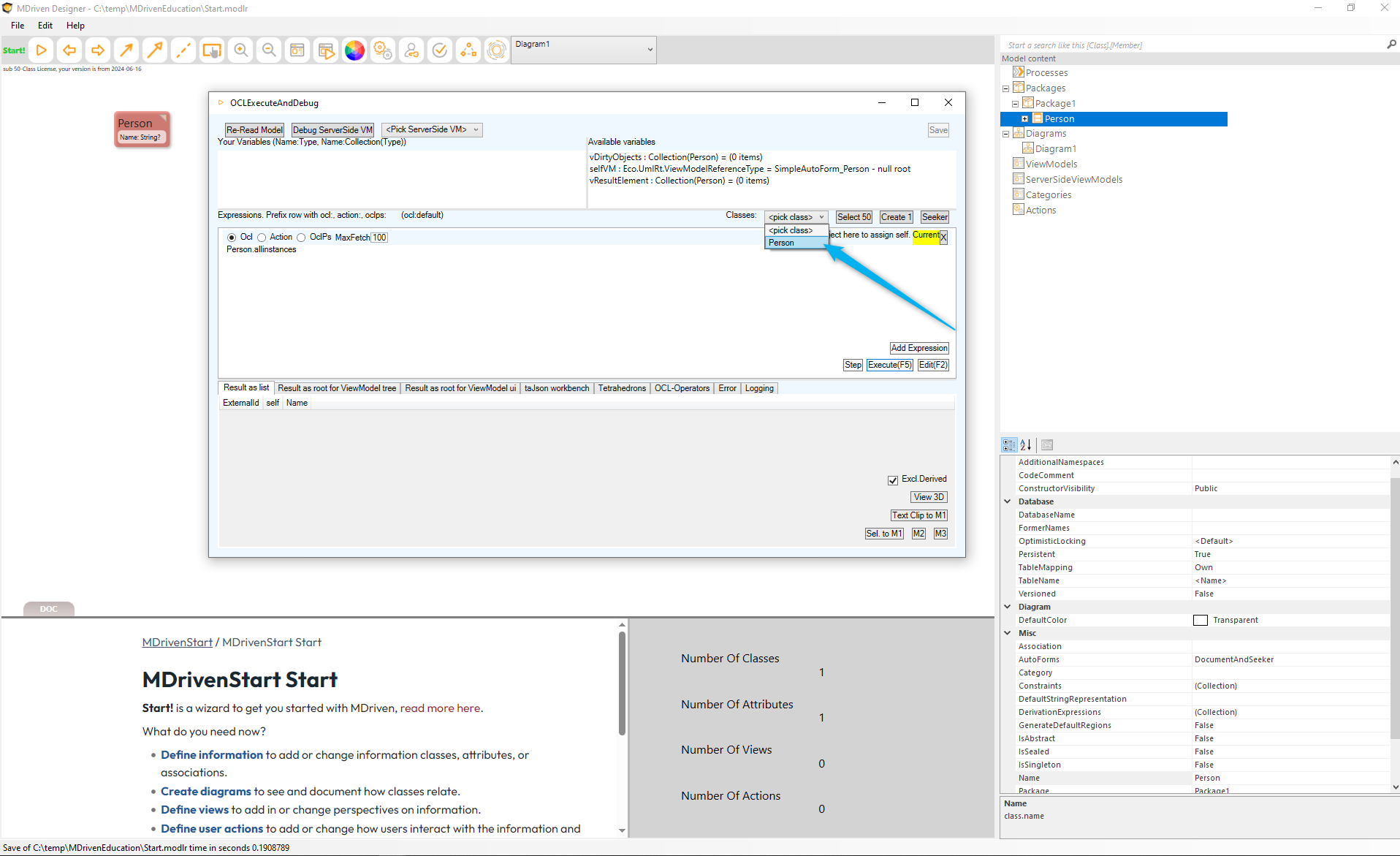
Task: Click the Add Expression button
Action: pos(918,348)
